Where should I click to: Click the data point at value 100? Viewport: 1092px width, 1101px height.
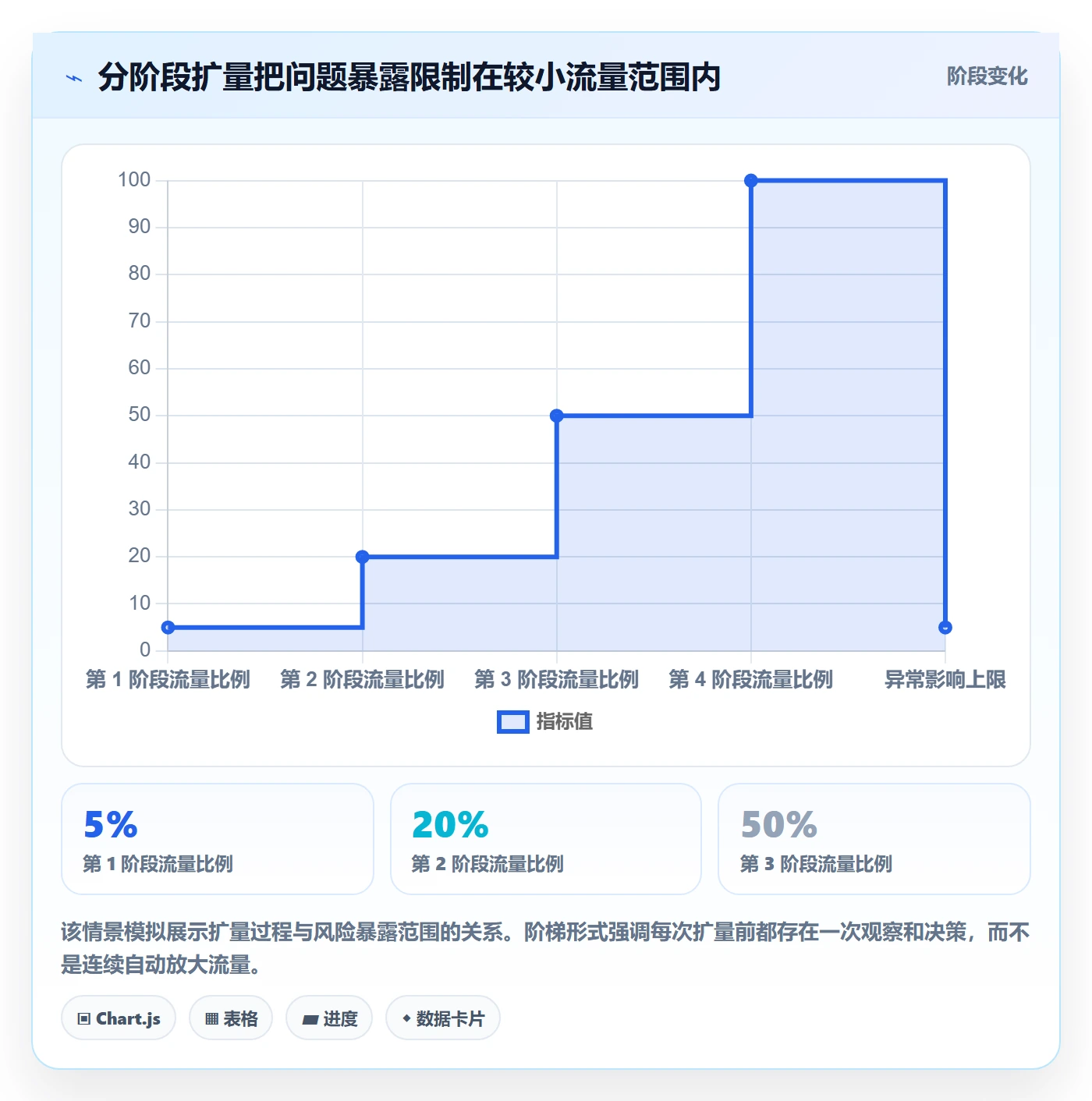click(x=751, y=181)
